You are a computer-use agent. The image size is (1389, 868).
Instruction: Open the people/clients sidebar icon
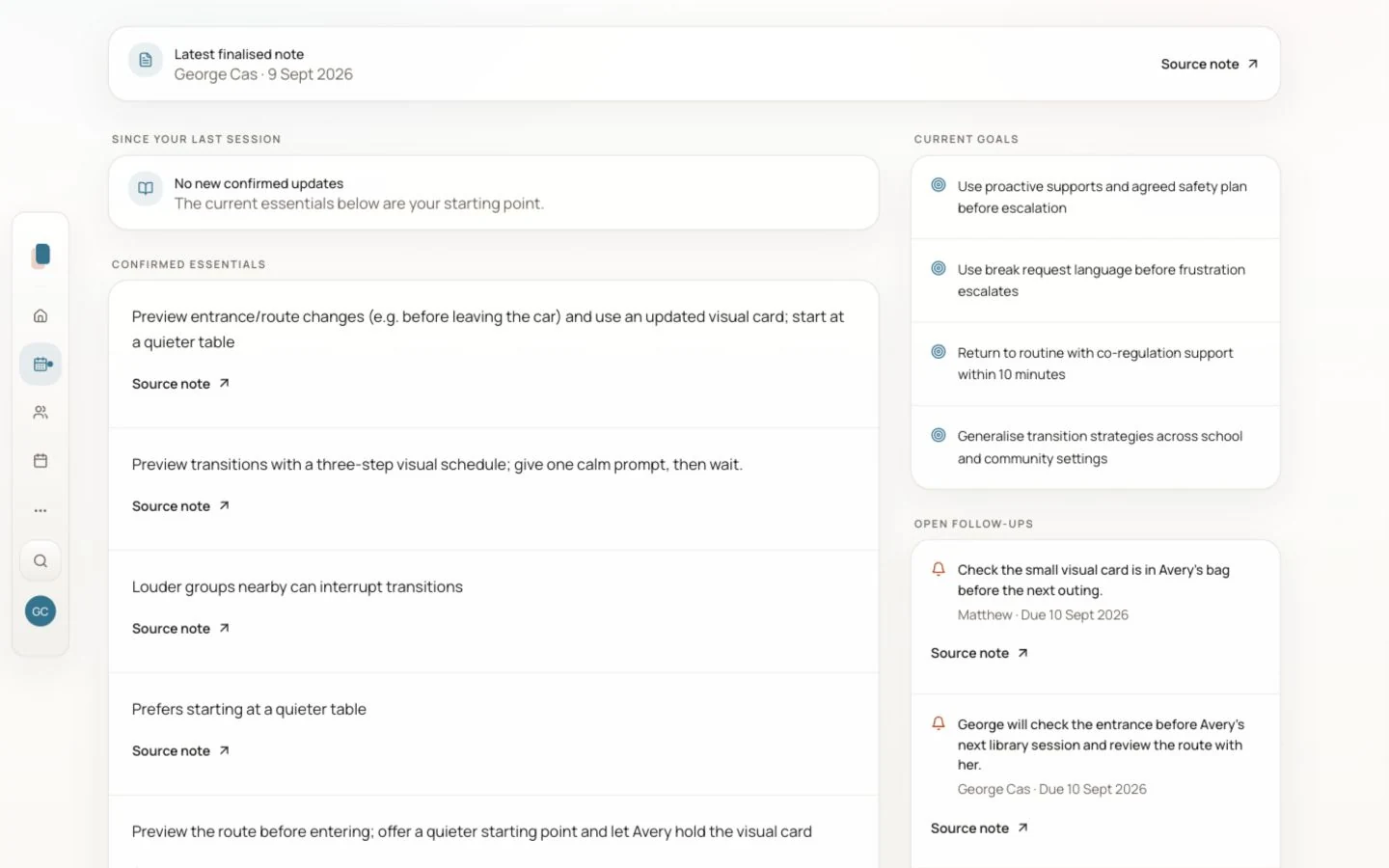pos(41,412)
